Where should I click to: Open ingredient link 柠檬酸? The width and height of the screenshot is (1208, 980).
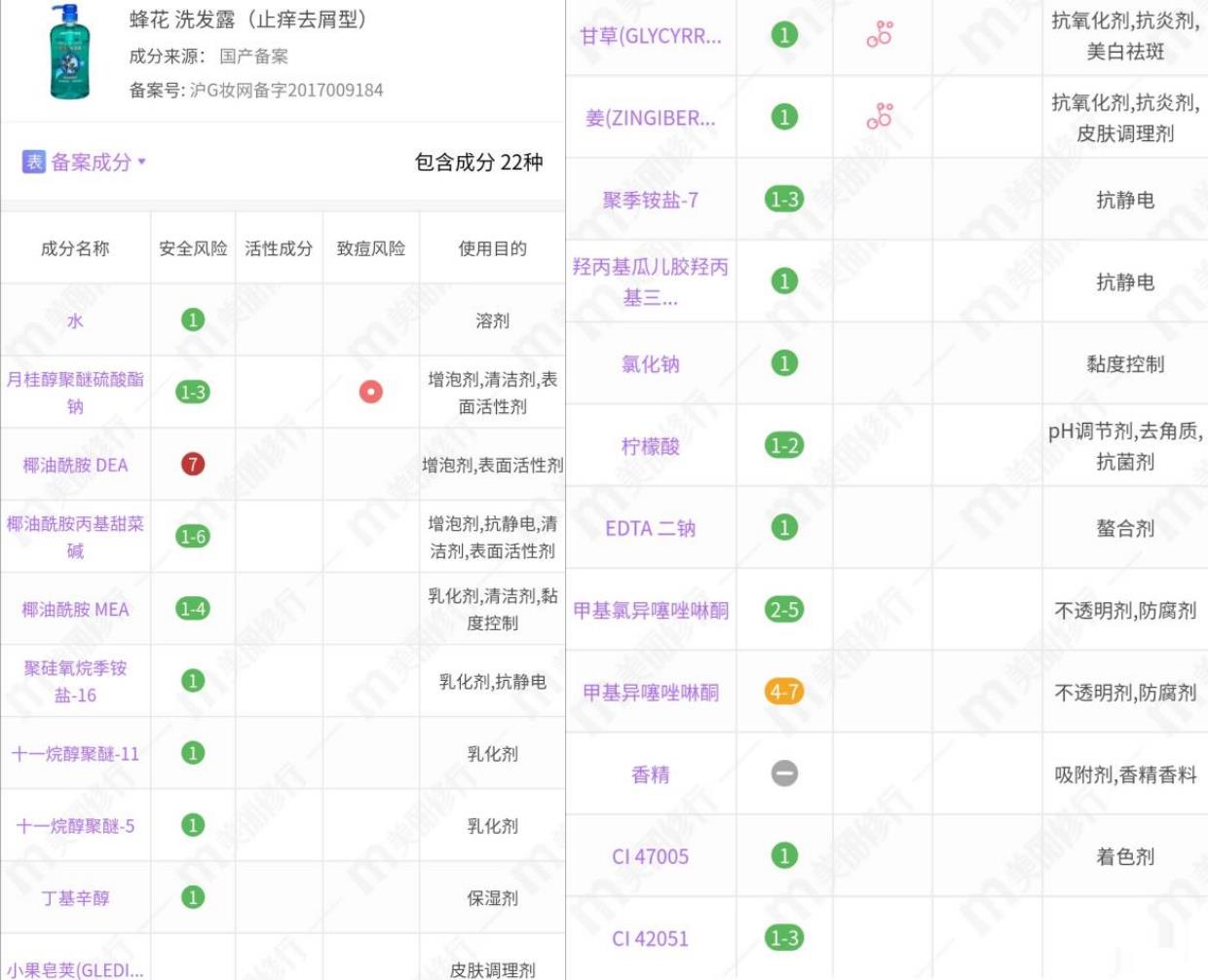651,446
